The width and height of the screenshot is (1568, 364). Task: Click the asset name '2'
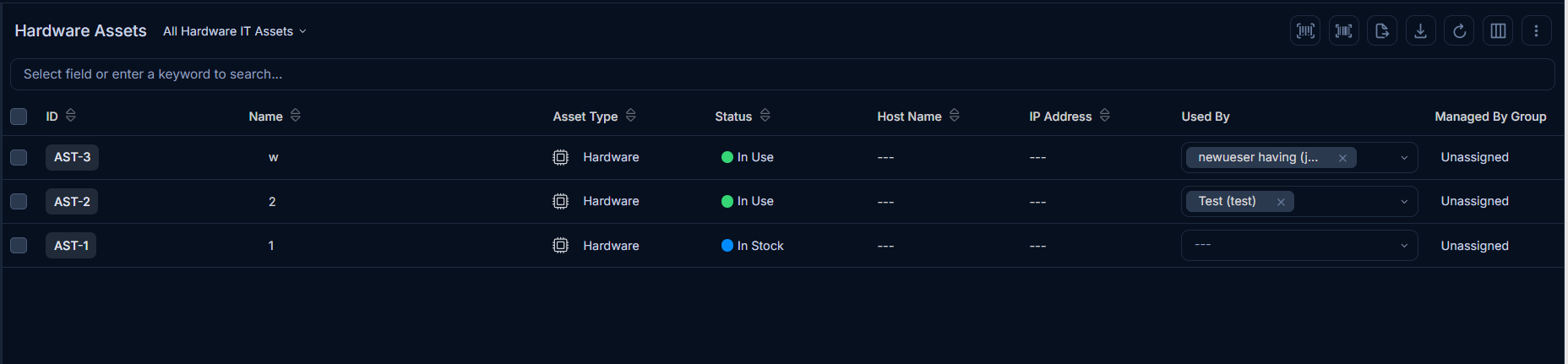click(272, 202)
